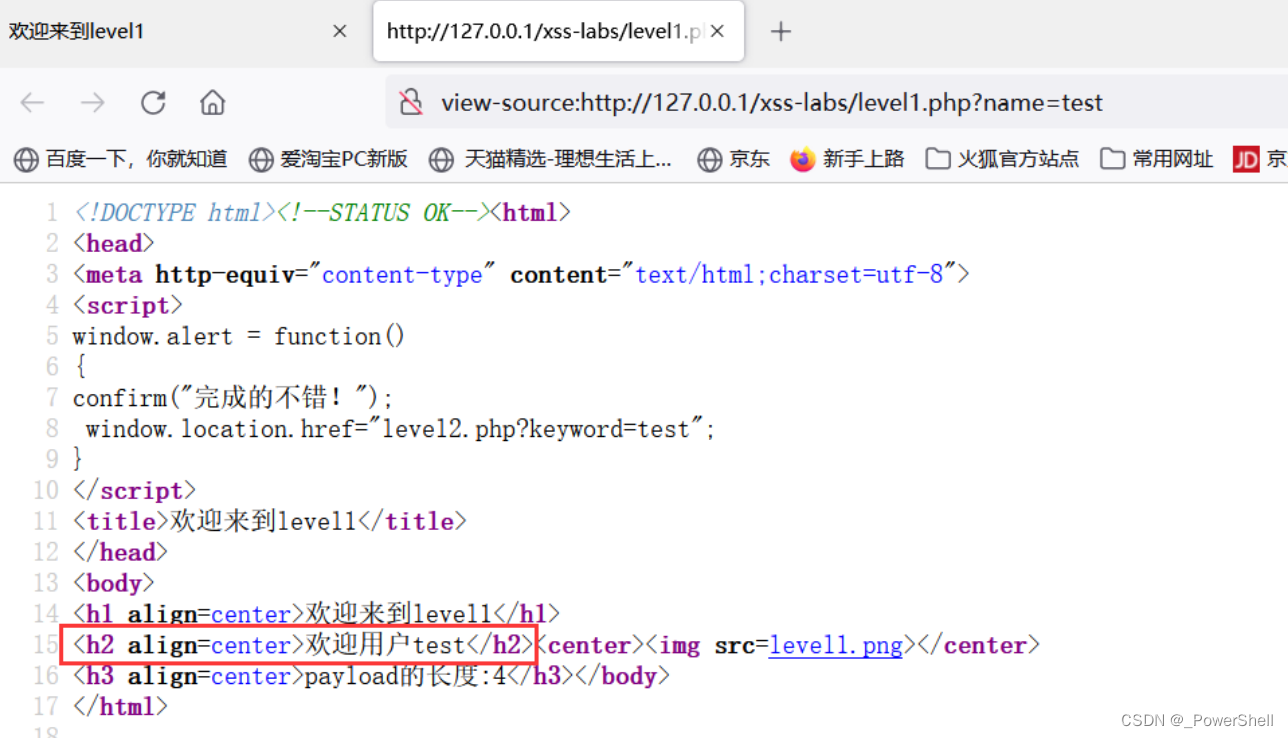Click the confirm("完成的不错！") line
Viewport: 1288px width, 738px height.
pyautogui.click(x=234, y=398)
